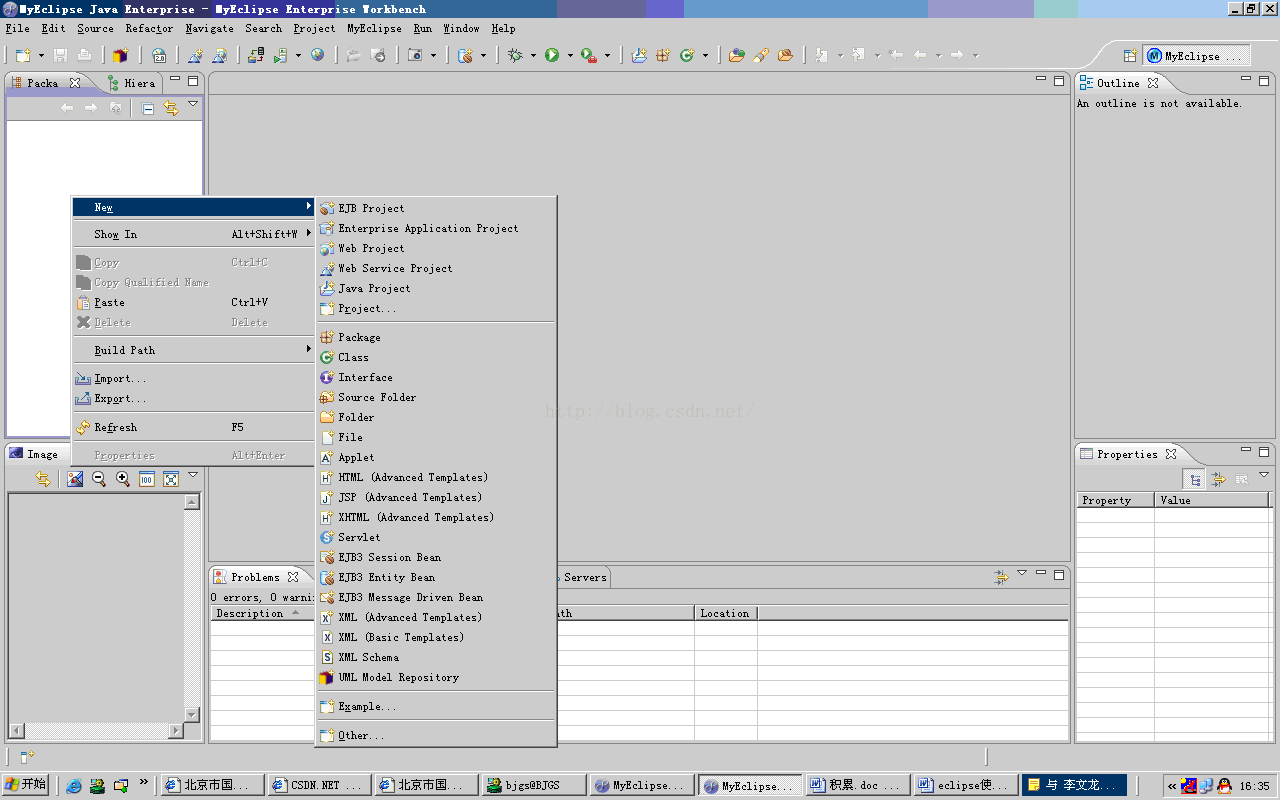The width and height of the screenshot is (1280, 800).
Task: Toggle Show Categories in Properties view
Action: tap(1194, 480)
